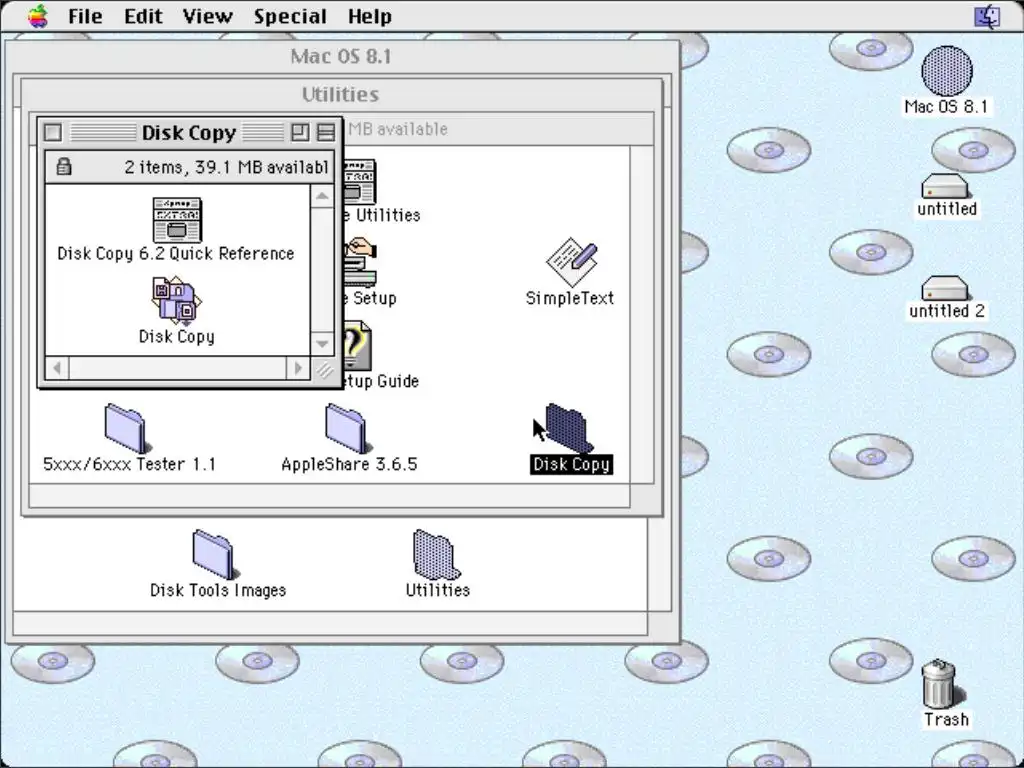Image resolution: width=1024 pixels, height=768 pixels.
Task: Open the Help menu
Action: (370, 16)
